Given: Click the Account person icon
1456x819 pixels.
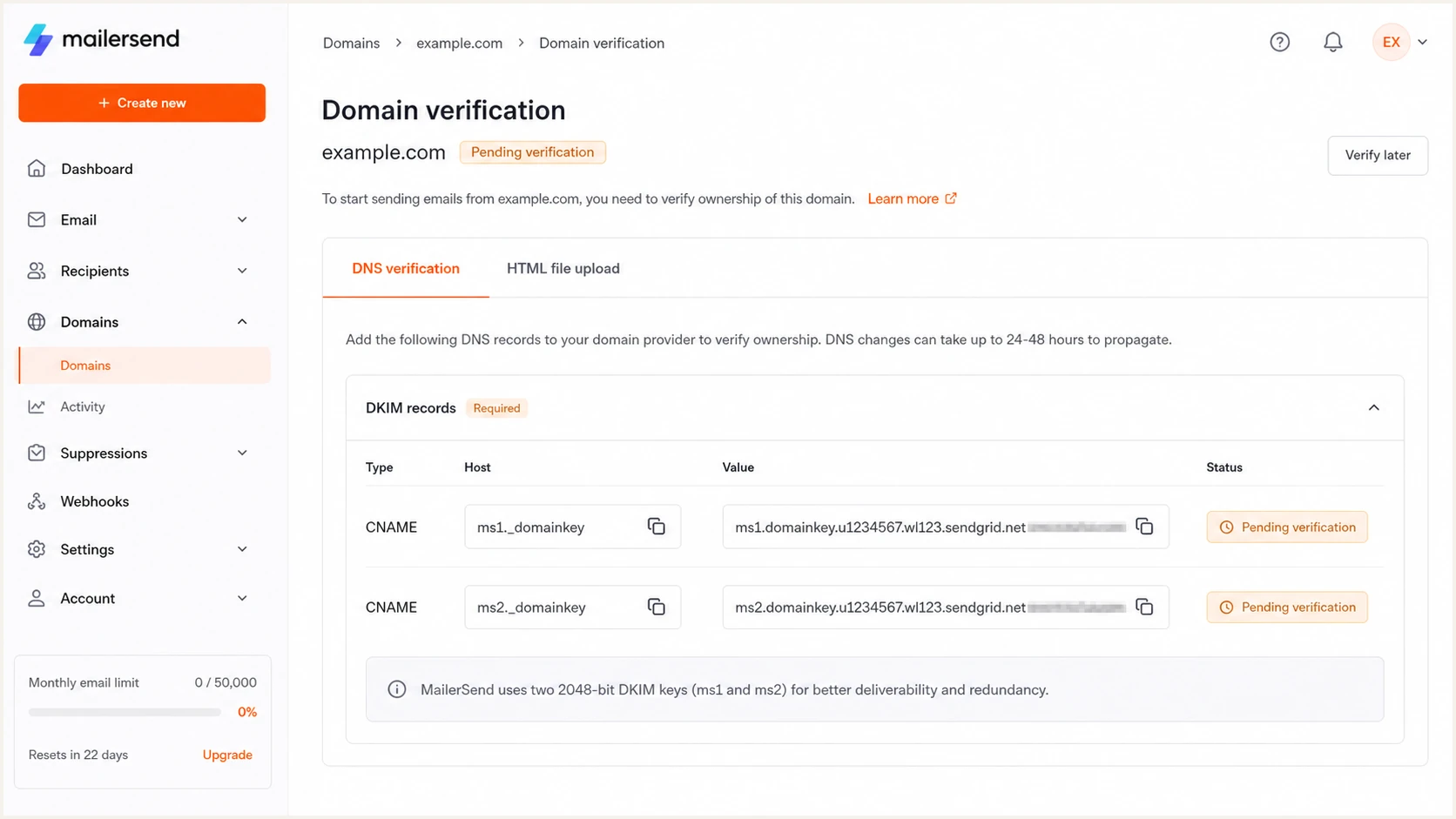Looking at the screenshot, I should pyautogui.click(x=37, y=598).
